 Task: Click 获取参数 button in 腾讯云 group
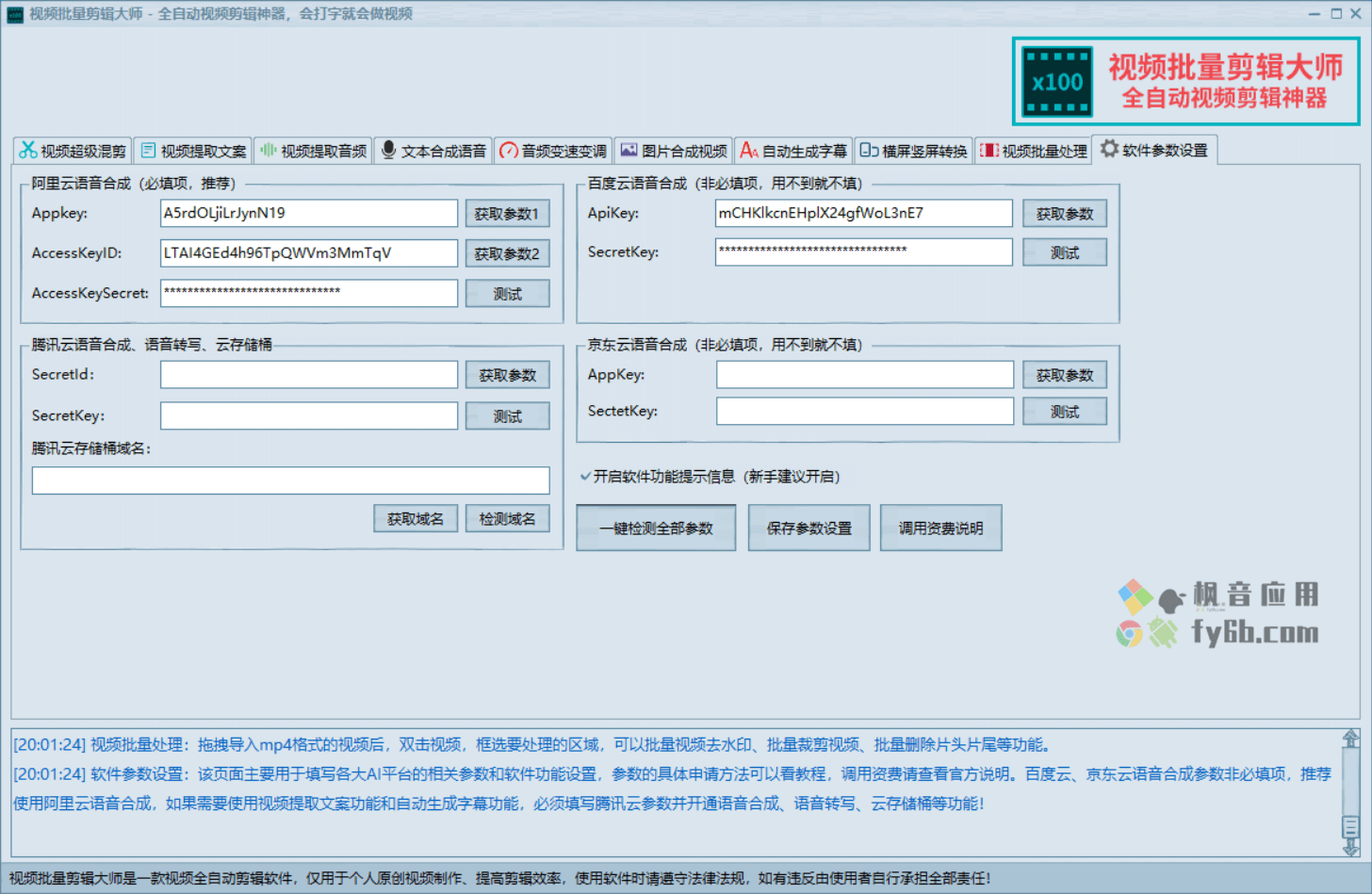(x=507, y=375)
